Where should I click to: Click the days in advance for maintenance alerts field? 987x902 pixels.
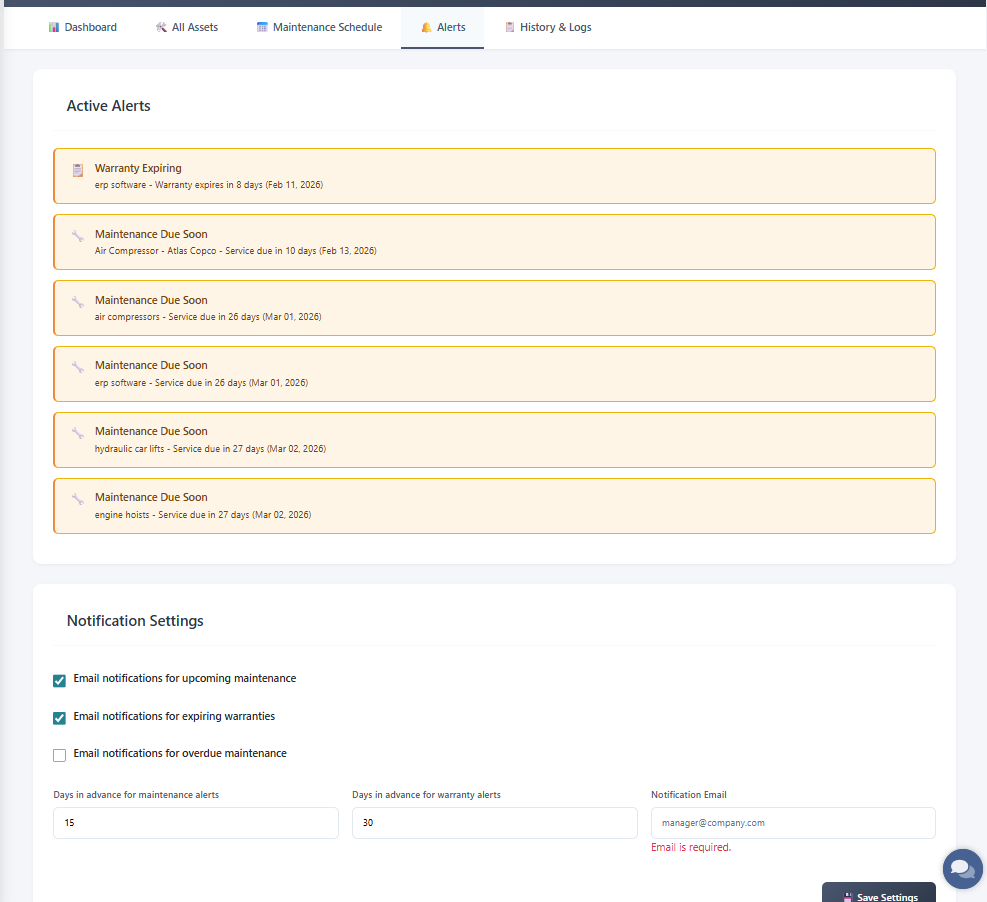pos(195,823)
